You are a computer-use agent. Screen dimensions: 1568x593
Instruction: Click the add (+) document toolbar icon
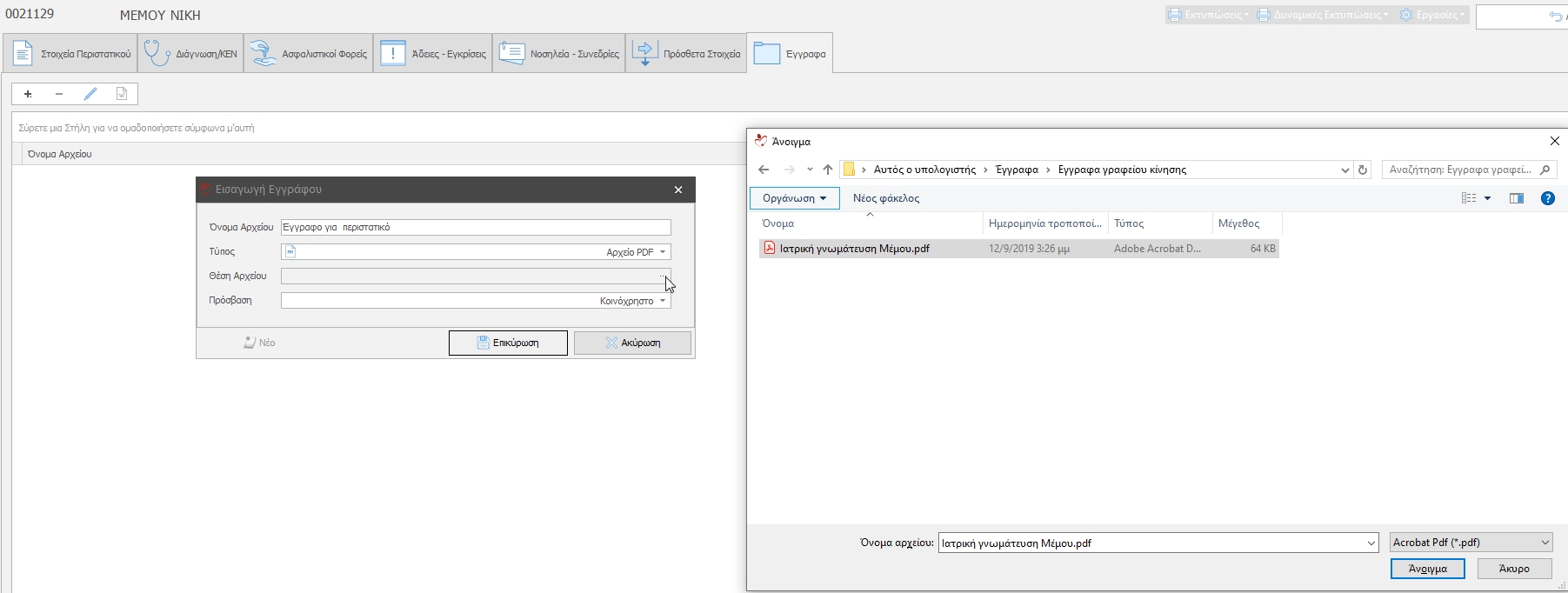point(28,94)
